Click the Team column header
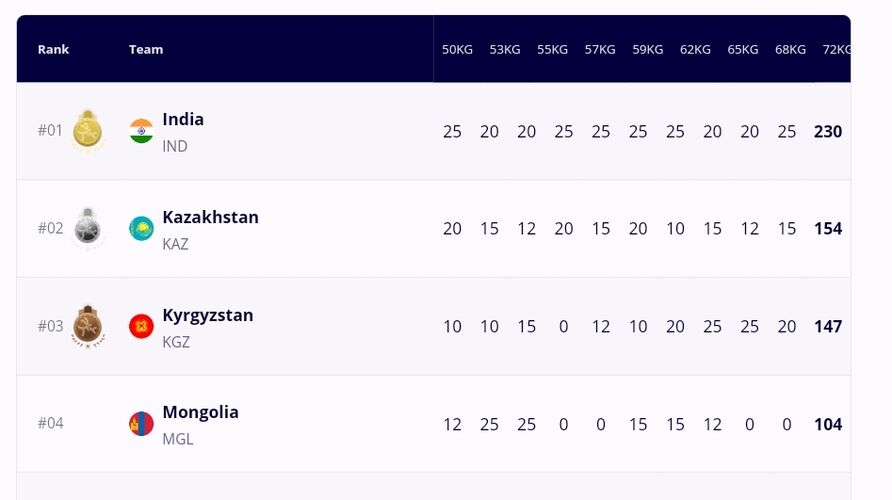The image size is (892, 500). point(146,49)
